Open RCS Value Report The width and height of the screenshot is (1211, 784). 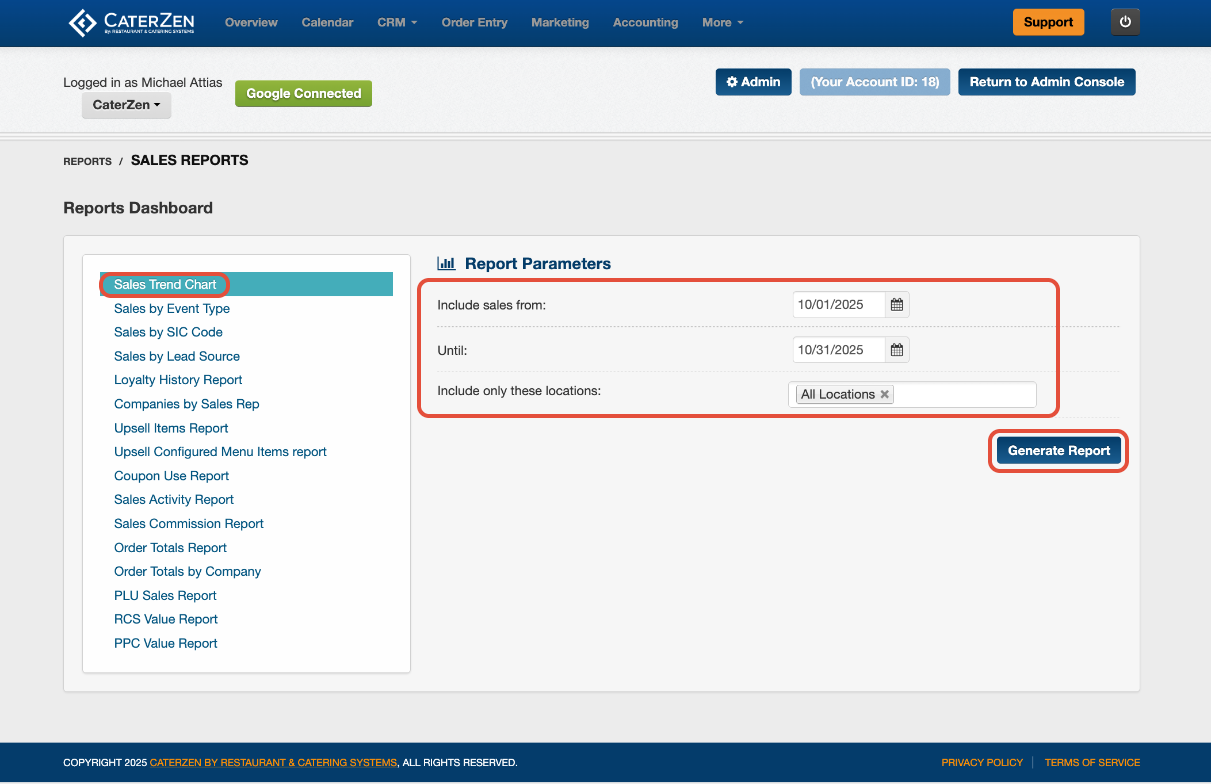pos(166,619)
